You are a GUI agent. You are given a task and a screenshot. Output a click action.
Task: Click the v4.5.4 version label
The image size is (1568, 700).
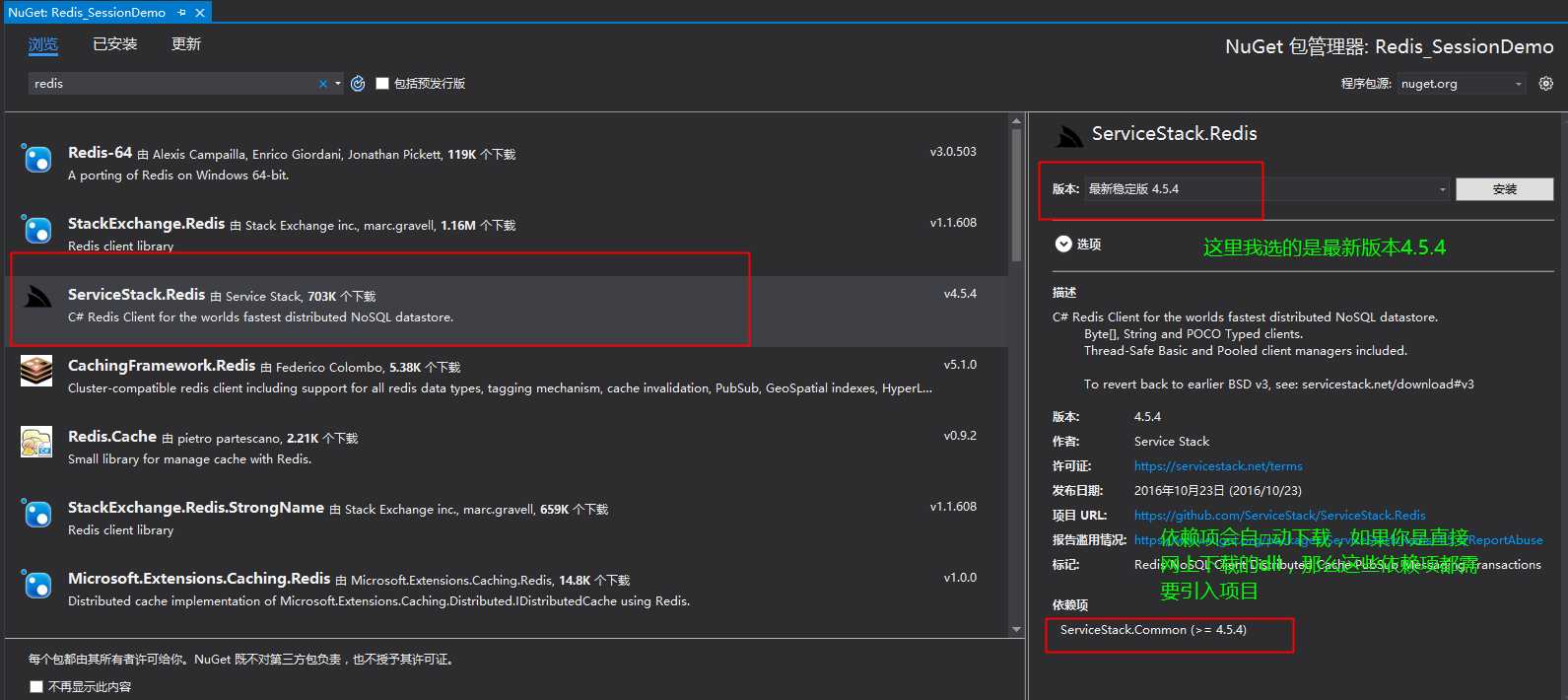click(x=960, y=294)
